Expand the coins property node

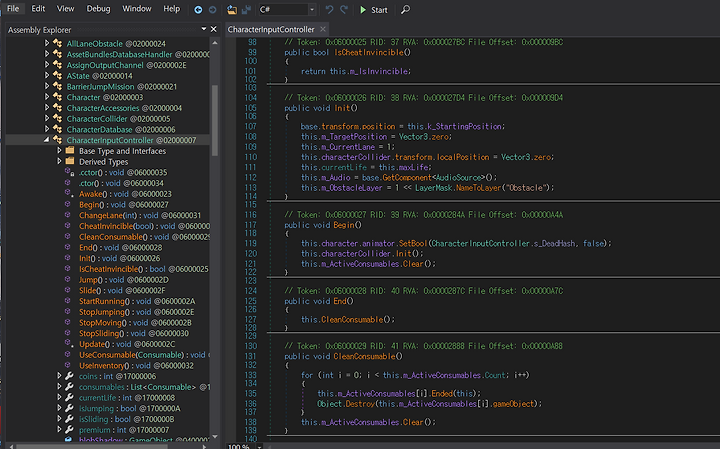(x=59, y=376)
